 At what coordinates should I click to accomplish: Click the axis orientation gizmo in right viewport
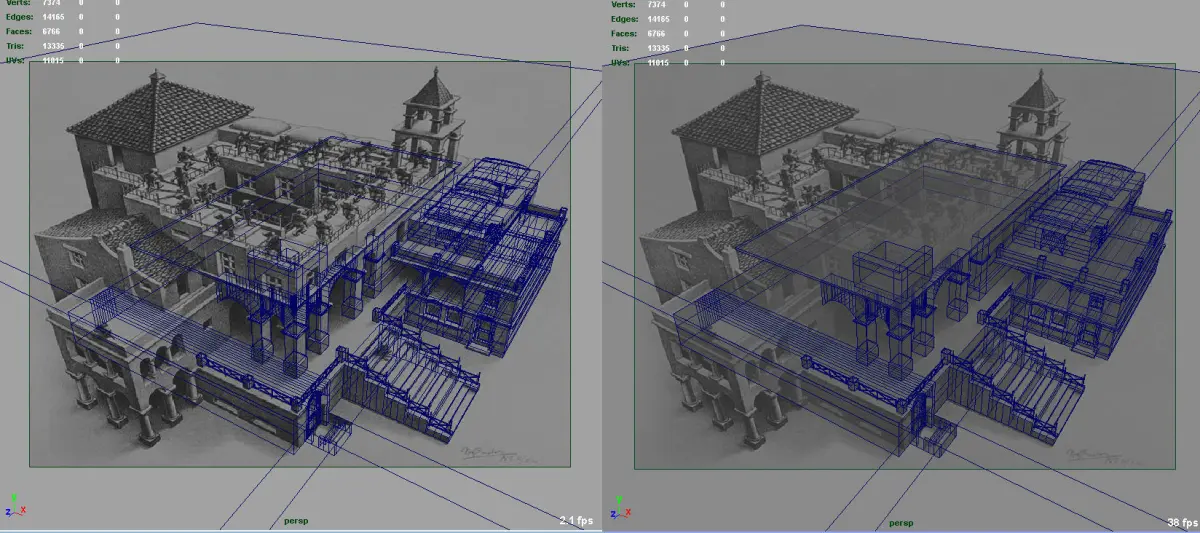(621, 504)
